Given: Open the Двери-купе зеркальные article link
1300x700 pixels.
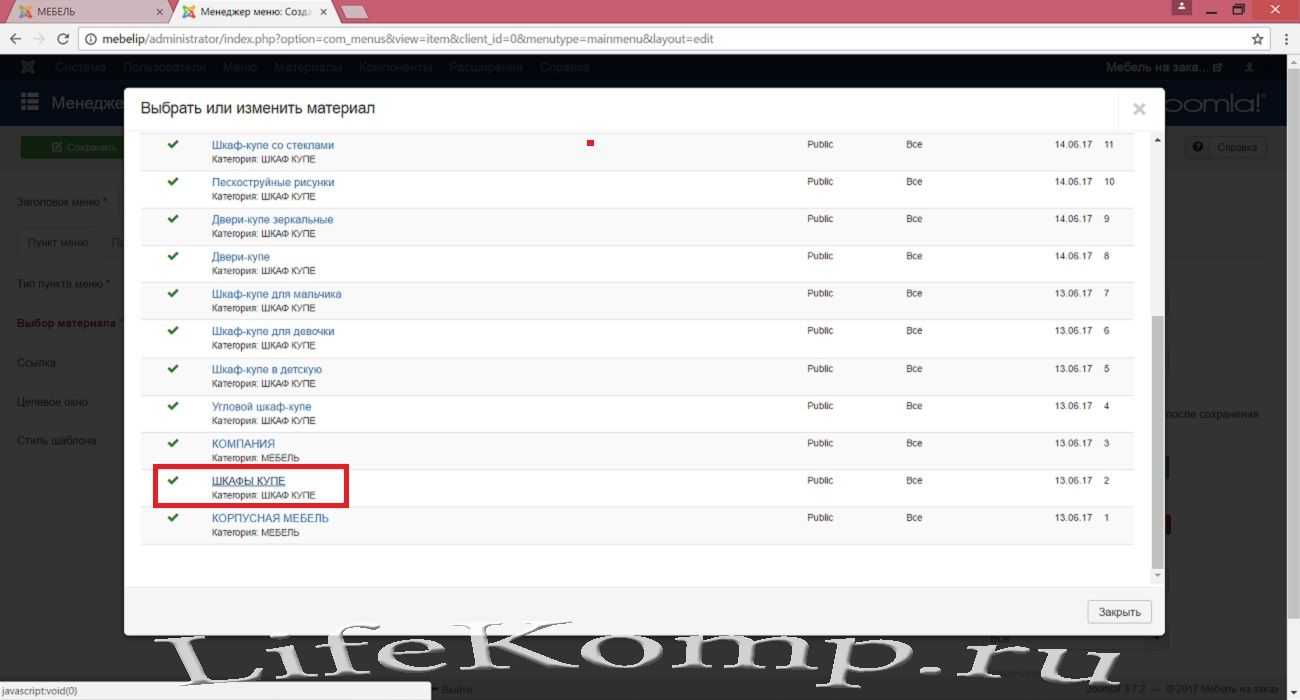Looking at the screenshot, I should pos(272,219).
